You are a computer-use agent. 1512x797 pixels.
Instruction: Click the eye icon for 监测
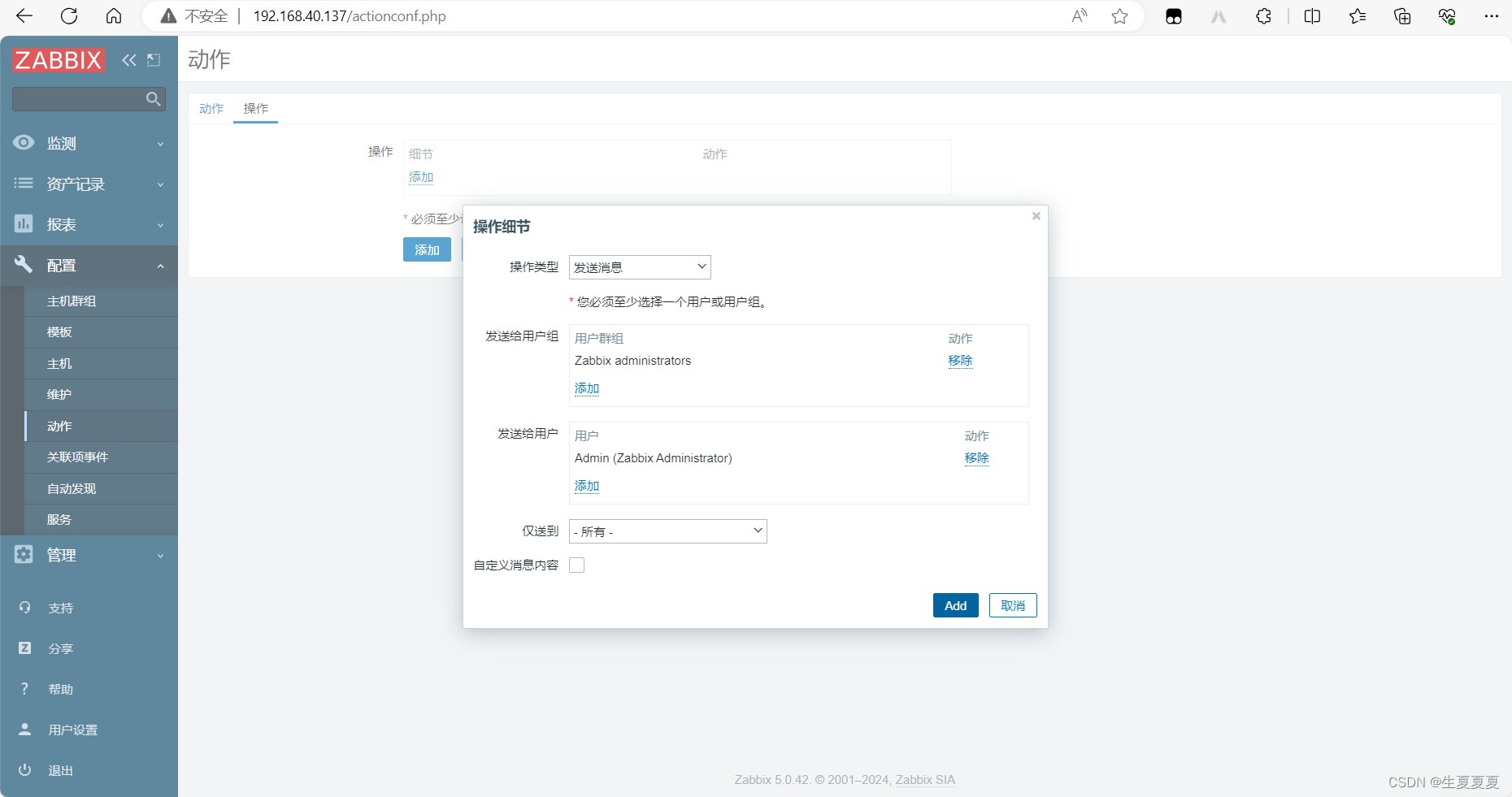pos(24,142)
